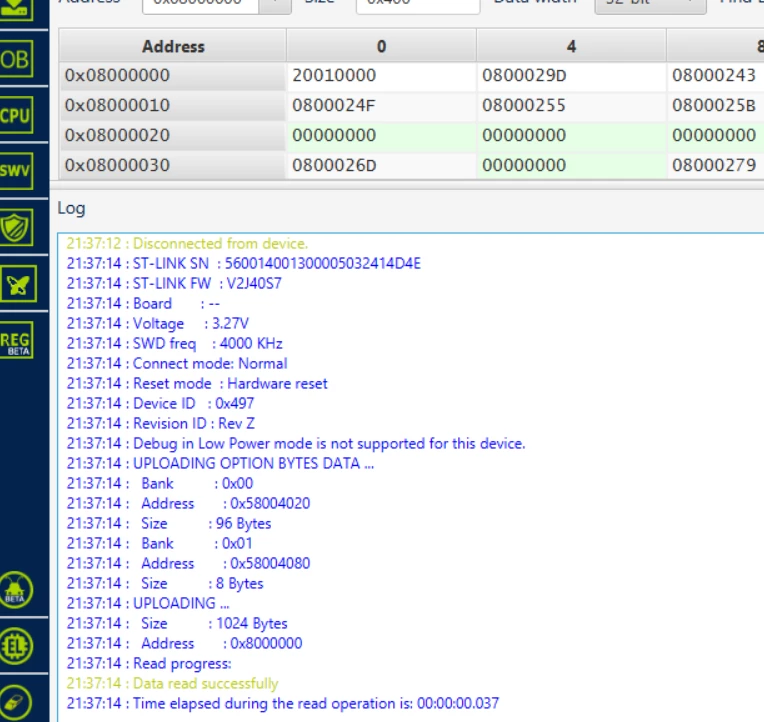
Task: Click the Log panel label
Action: (71, 209)
